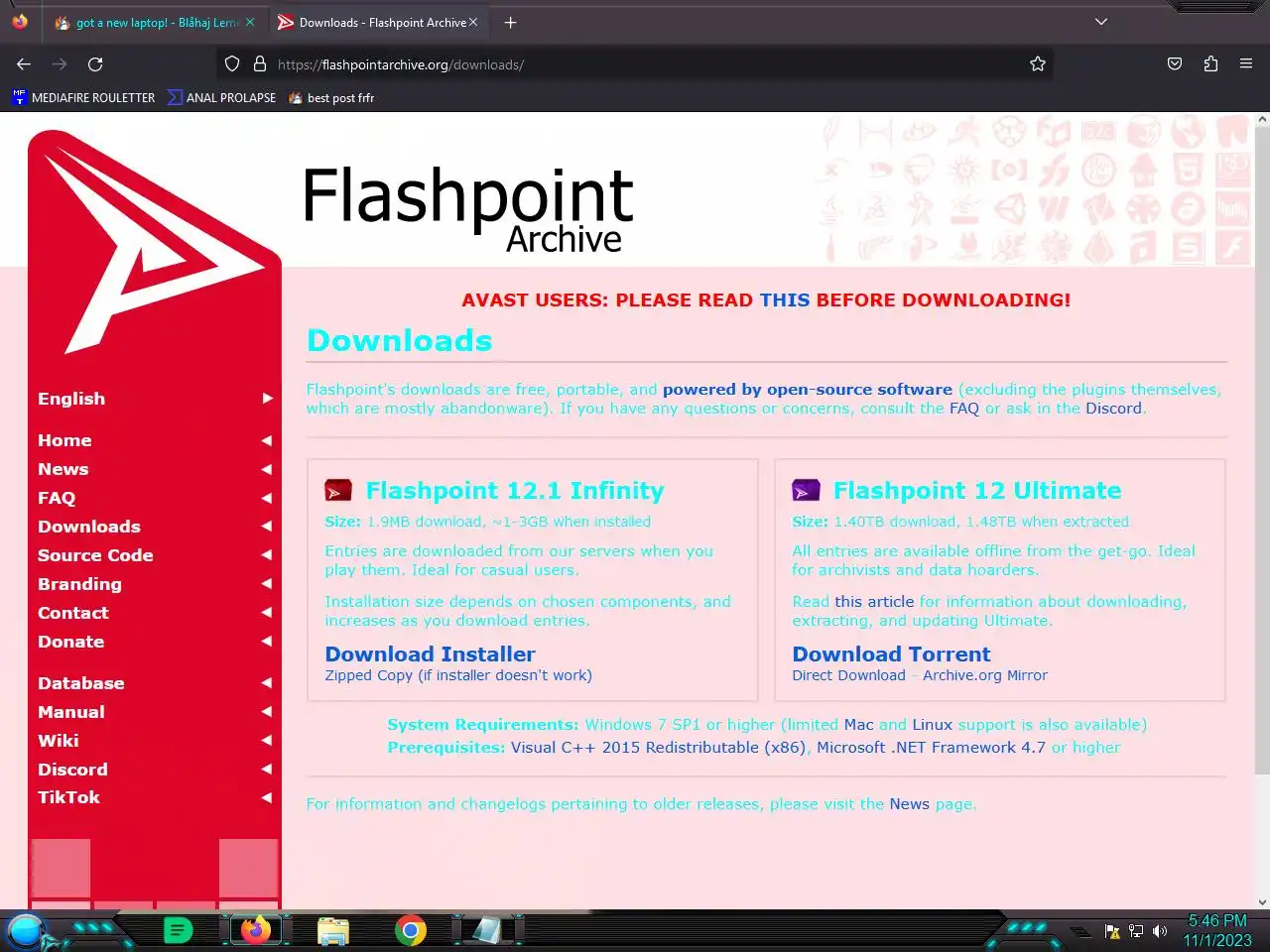Bookmark this page with the star icon
Screen dimensions: 1270x952
pos(1038,64)
